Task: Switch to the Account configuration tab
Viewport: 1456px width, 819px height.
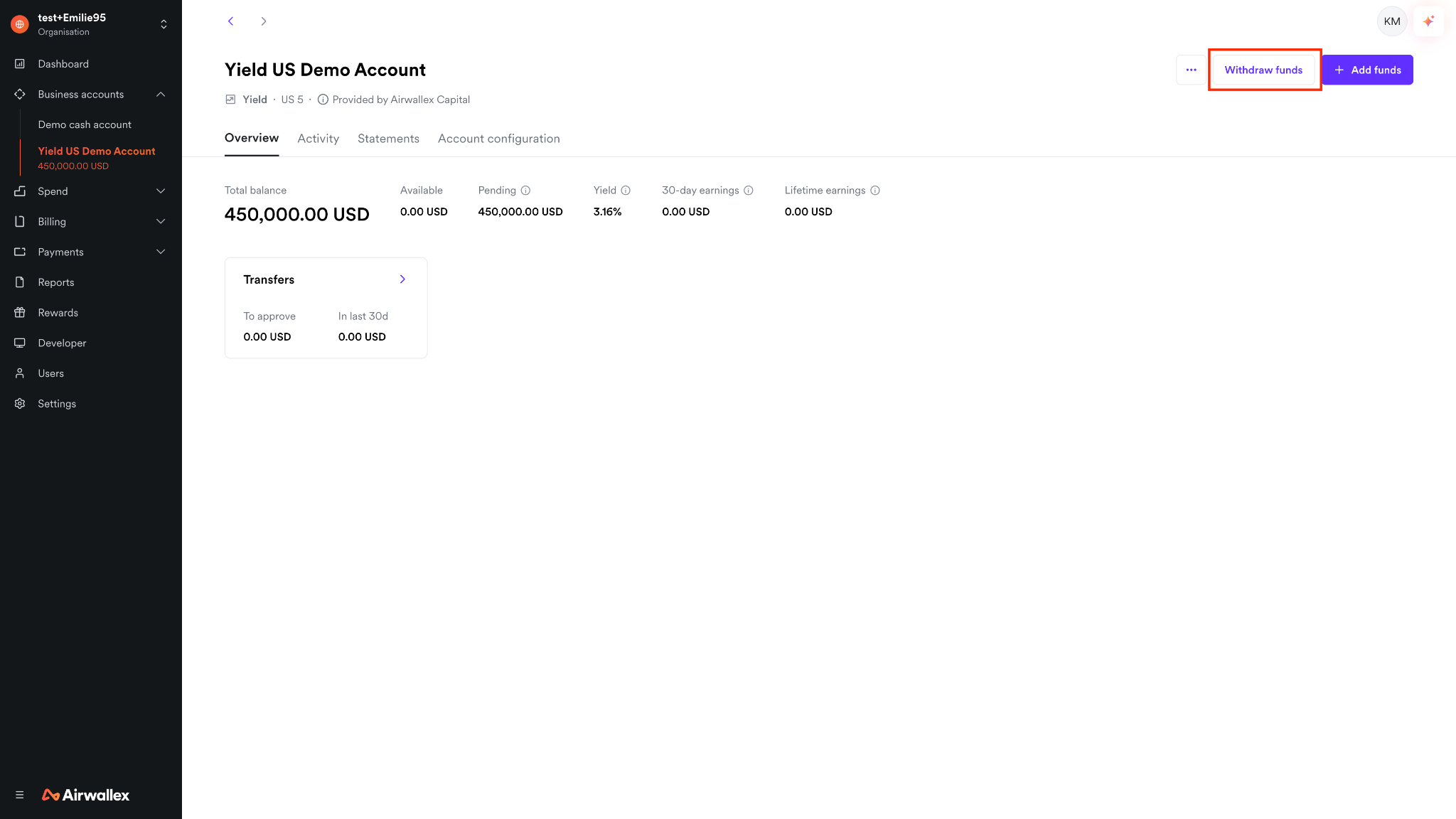Action: 499,139
